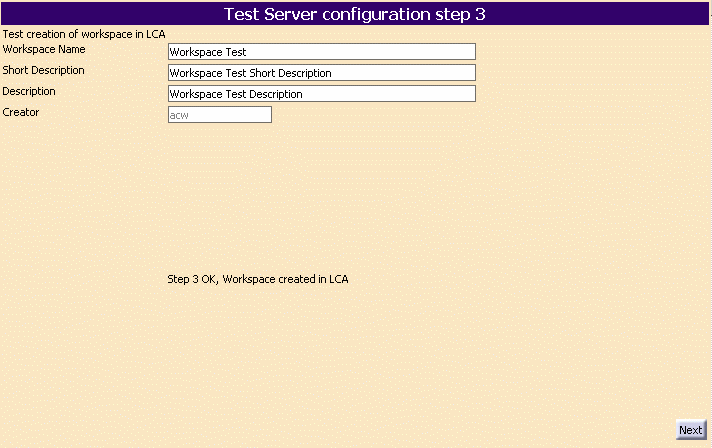The width and height of the screenshot is (712, 448).
Task: Click 'Workspace Test Description' text in the field
Action: pos(236,94)
